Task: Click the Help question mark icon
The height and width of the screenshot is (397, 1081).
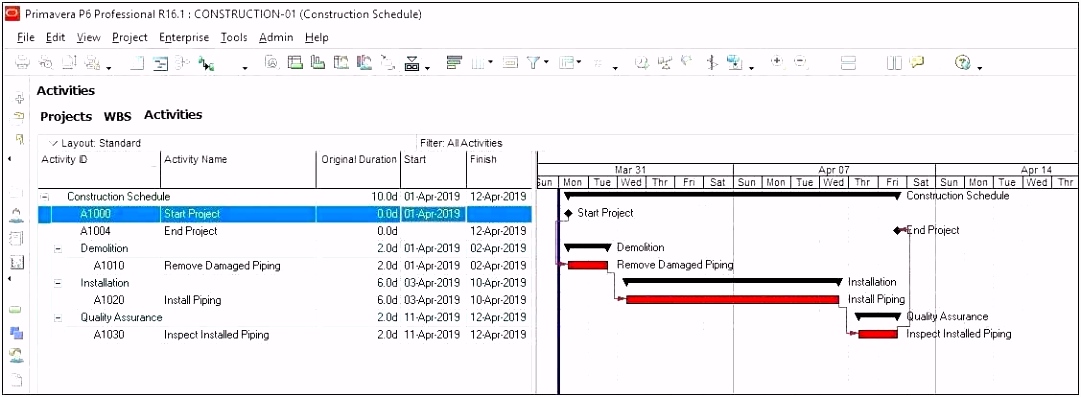Action: point(962,63)
